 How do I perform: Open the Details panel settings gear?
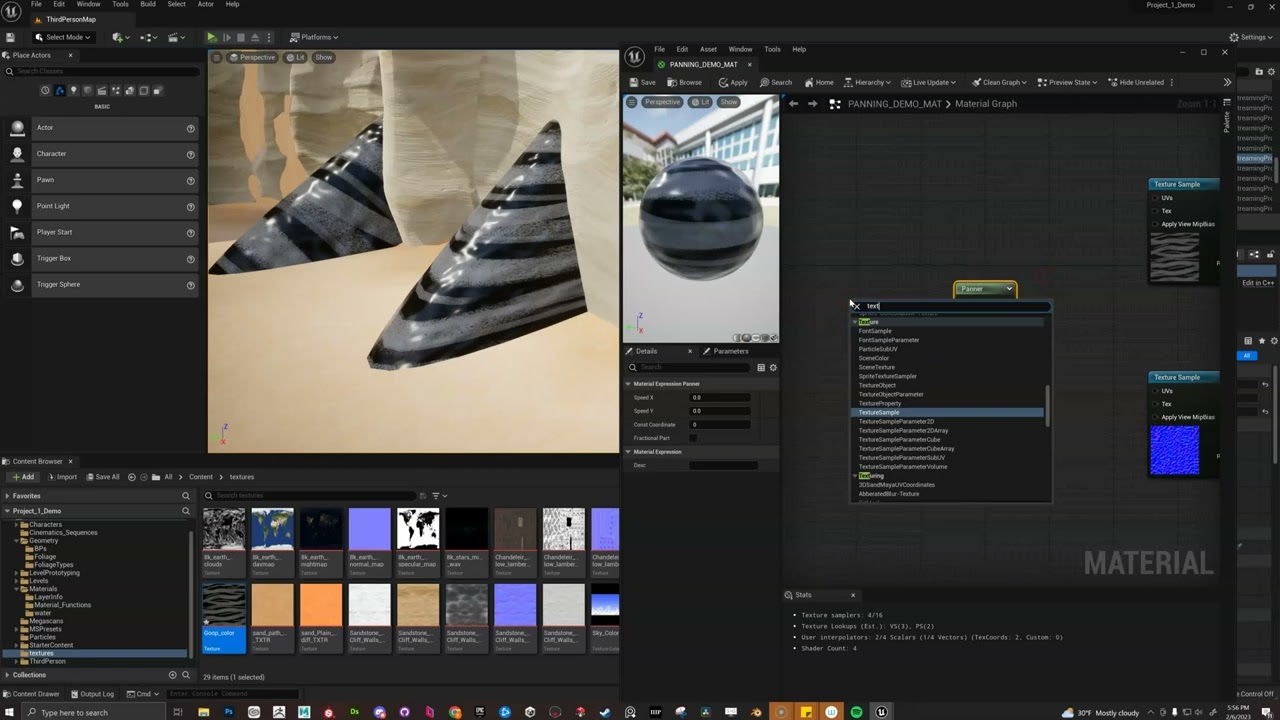pyautogui.click(x=772, y=367)
